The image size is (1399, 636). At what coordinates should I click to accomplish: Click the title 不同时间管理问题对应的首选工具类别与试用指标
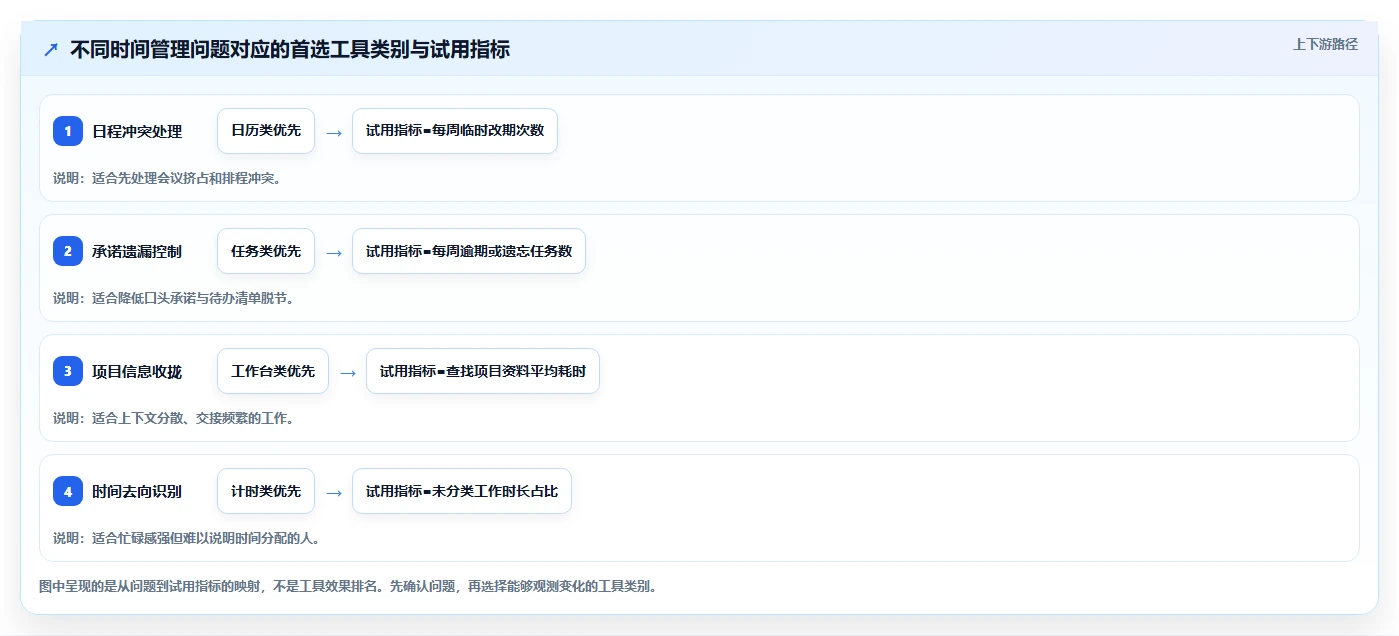tap(290, 50)
